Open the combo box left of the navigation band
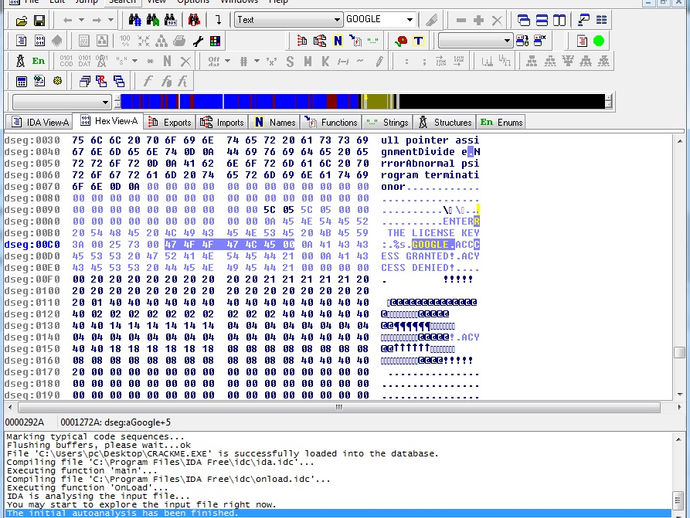This screenshot has width=690, height=518. [61, 102]
